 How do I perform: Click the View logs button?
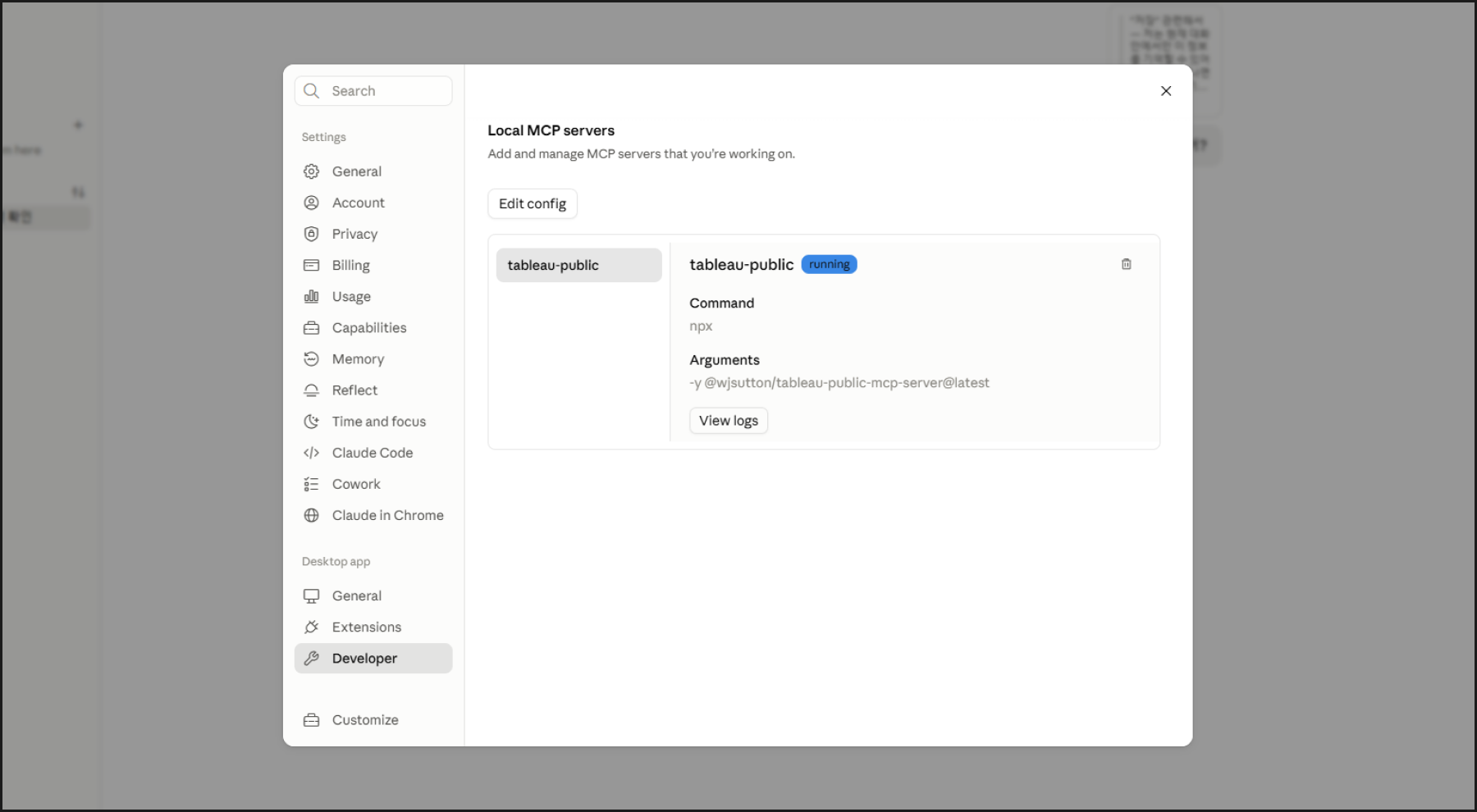729,421
